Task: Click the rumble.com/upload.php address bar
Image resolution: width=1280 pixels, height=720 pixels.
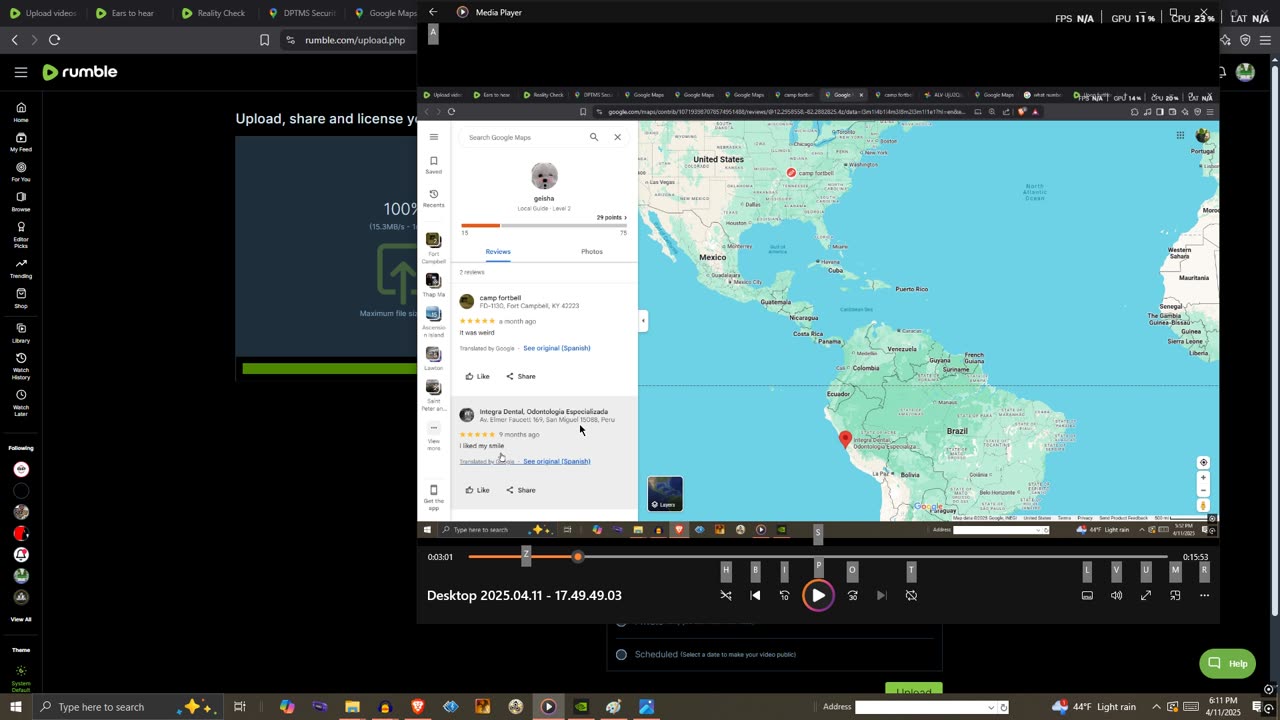Action: (354, 40)
